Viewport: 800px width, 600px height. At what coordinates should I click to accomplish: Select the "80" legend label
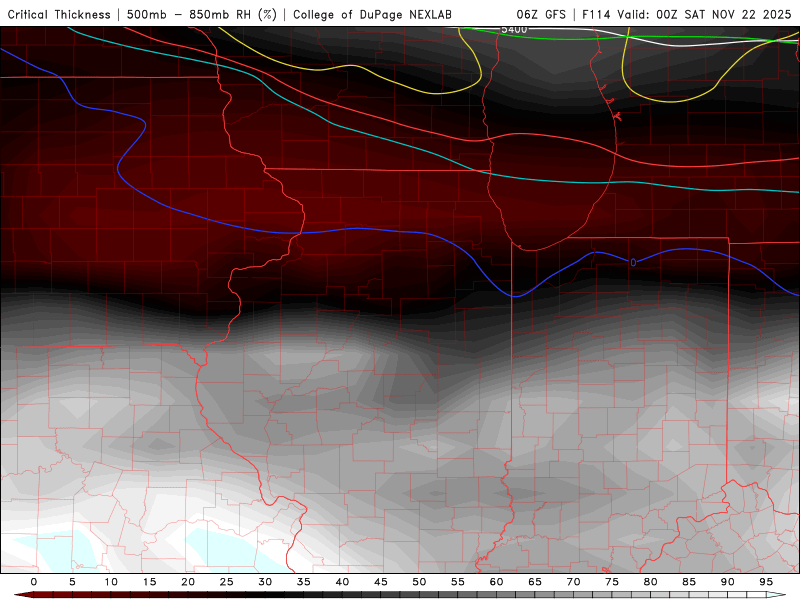651,582
